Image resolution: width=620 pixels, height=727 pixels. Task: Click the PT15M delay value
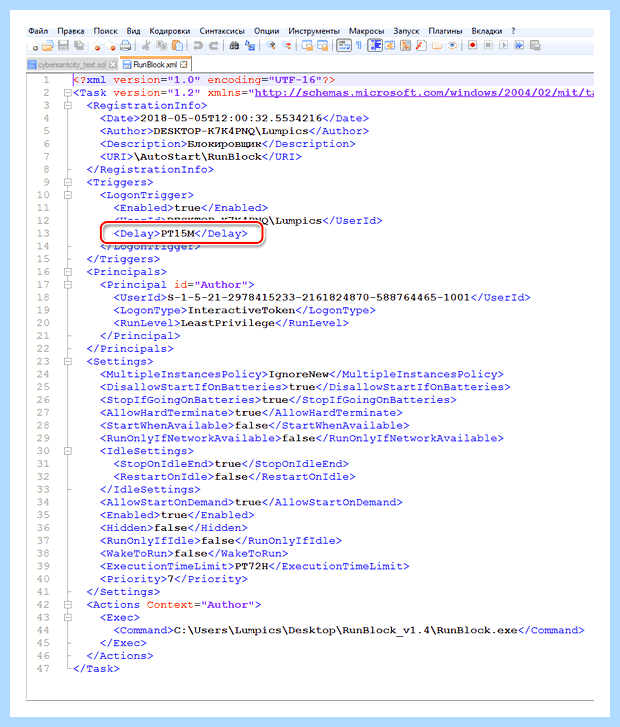click(178, 234)
